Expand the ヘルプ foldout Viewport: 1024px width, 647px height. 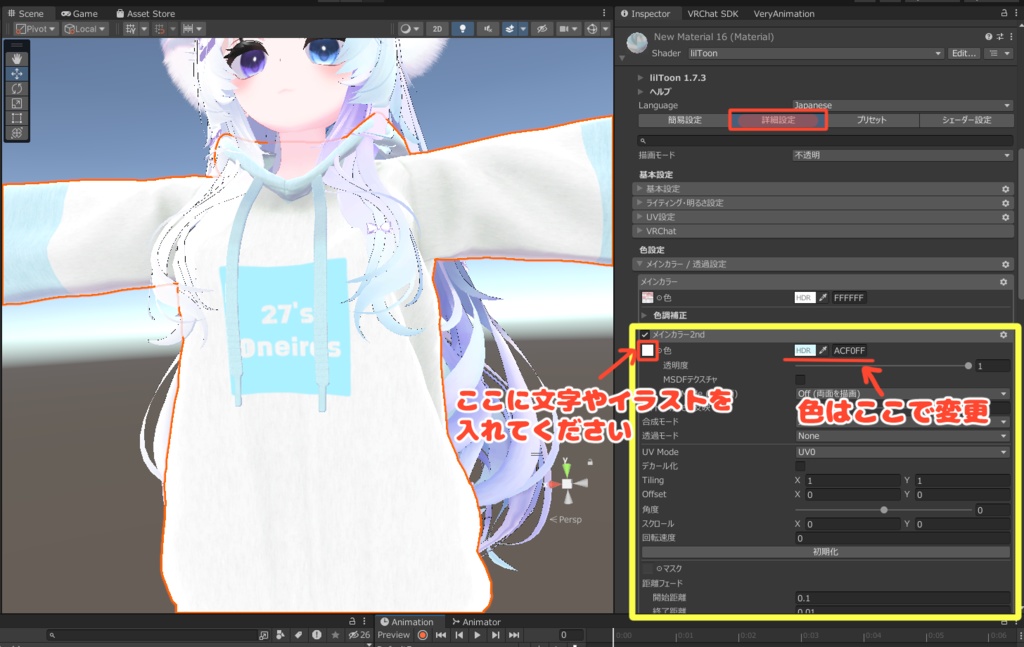(641, 91)
